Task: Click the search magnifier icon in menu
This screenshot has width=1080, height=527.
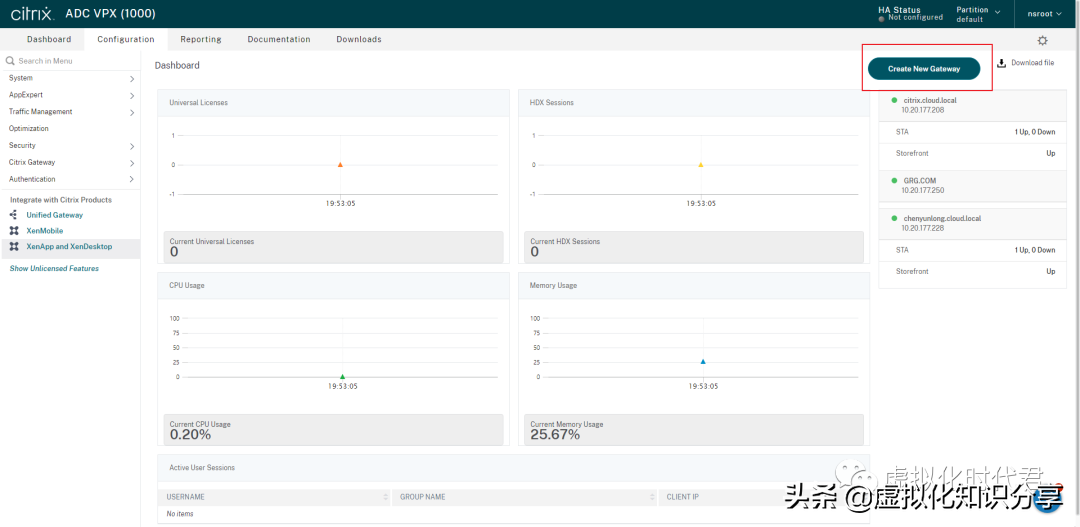Action: click(10, 61)
